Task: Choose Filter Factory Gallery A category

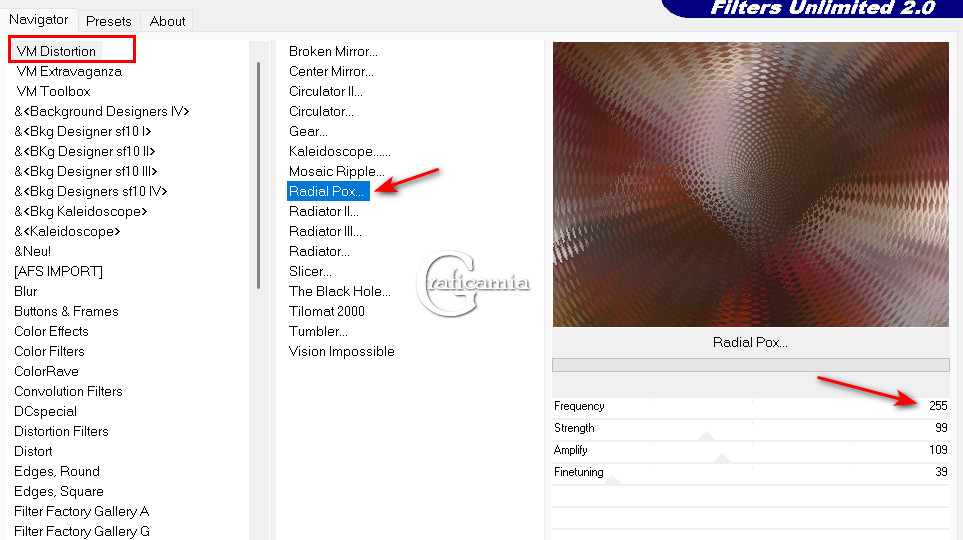Action: (x=81, y=511)
